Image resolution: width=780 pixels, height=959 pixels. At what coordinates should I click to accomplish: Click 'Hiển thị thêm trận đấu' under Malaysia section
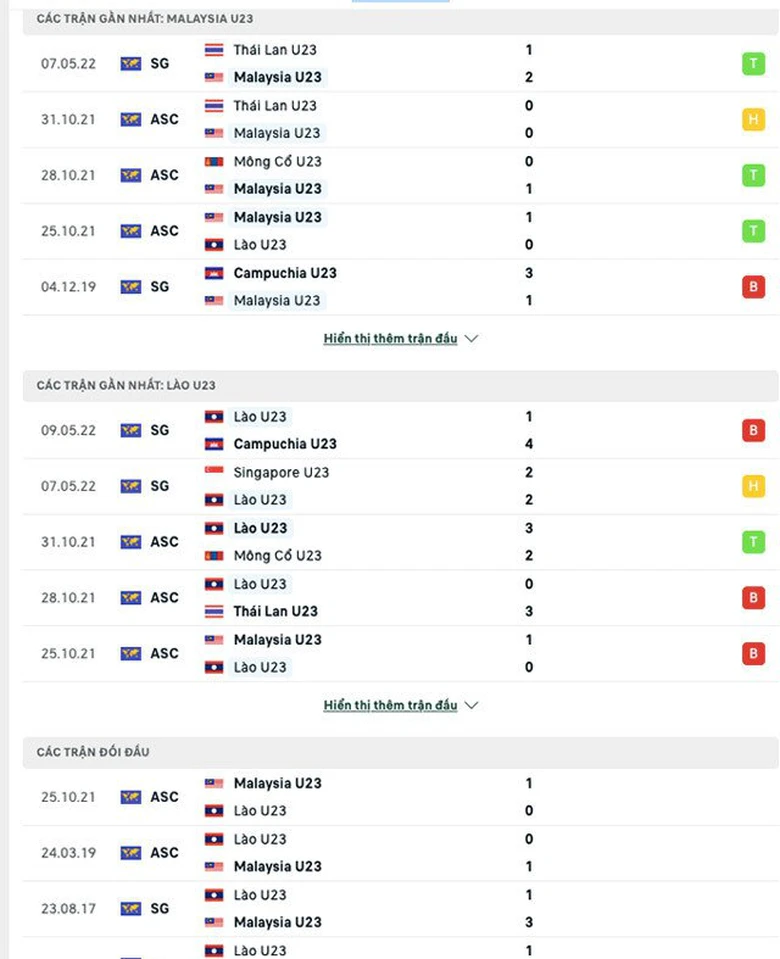pos(390,339)
